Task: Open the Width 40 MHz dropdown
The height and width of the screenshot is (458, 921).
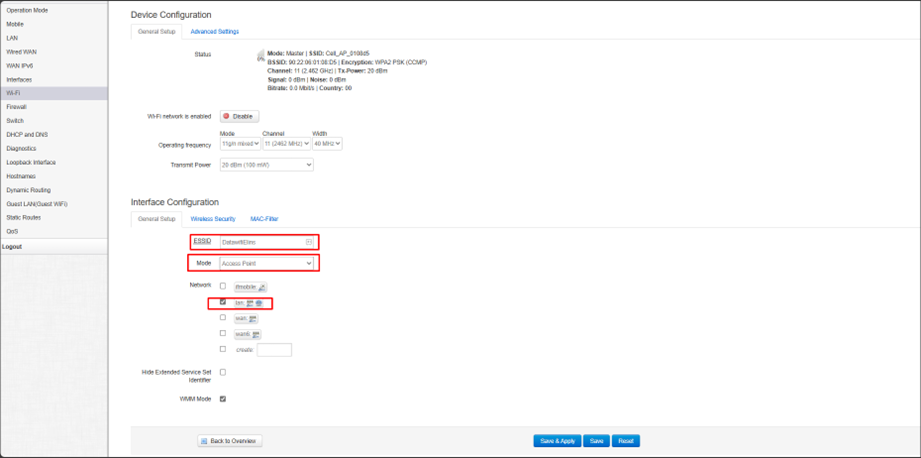Action: [327, 144]
